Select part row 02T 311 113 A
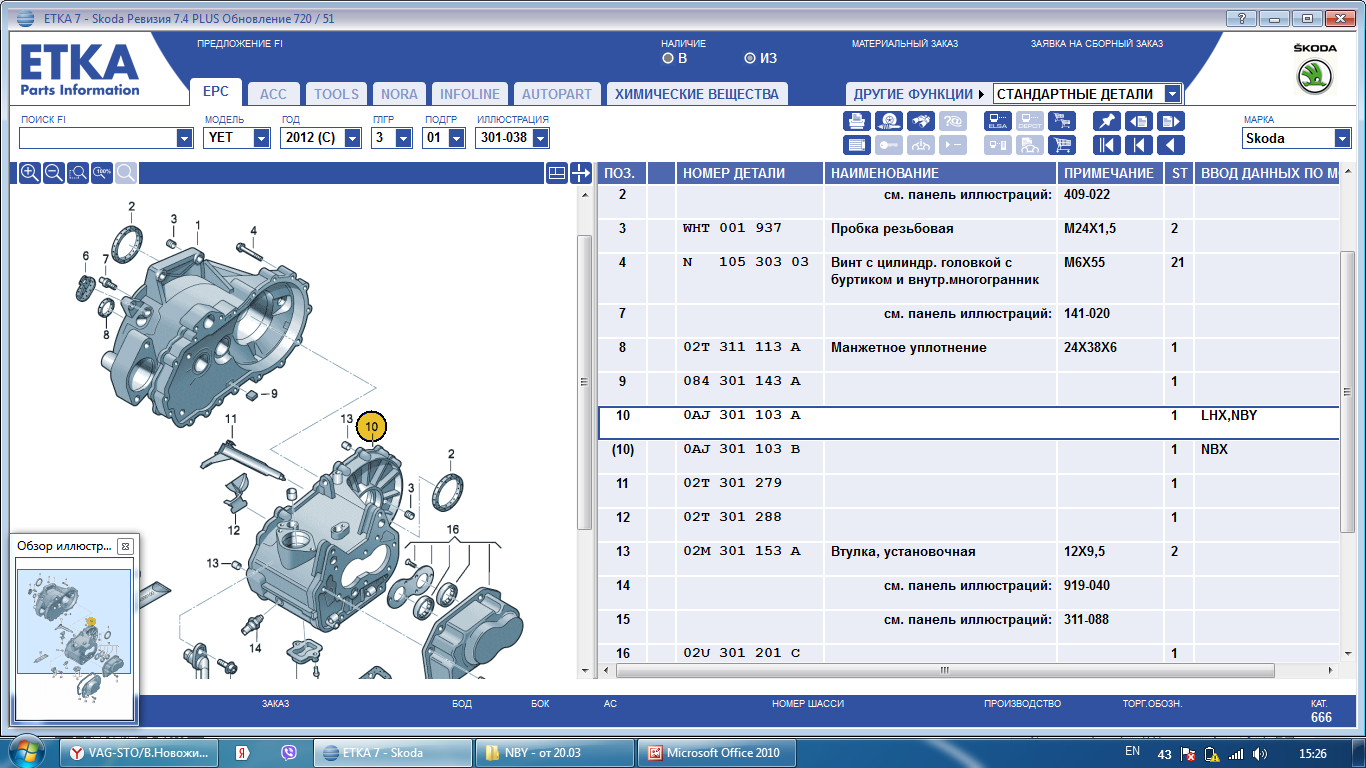Screen dimensions: 1366x768 (x=967, y=355)
